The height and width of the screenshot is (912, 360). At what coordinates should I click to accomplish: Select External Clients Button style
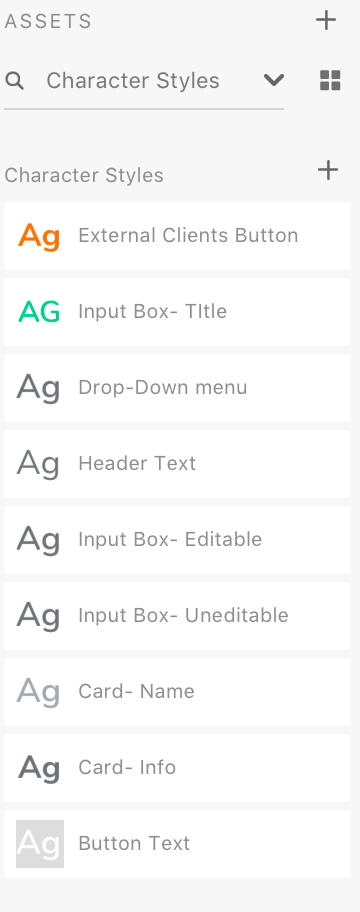pyautogui.click(x=177, y=236)
